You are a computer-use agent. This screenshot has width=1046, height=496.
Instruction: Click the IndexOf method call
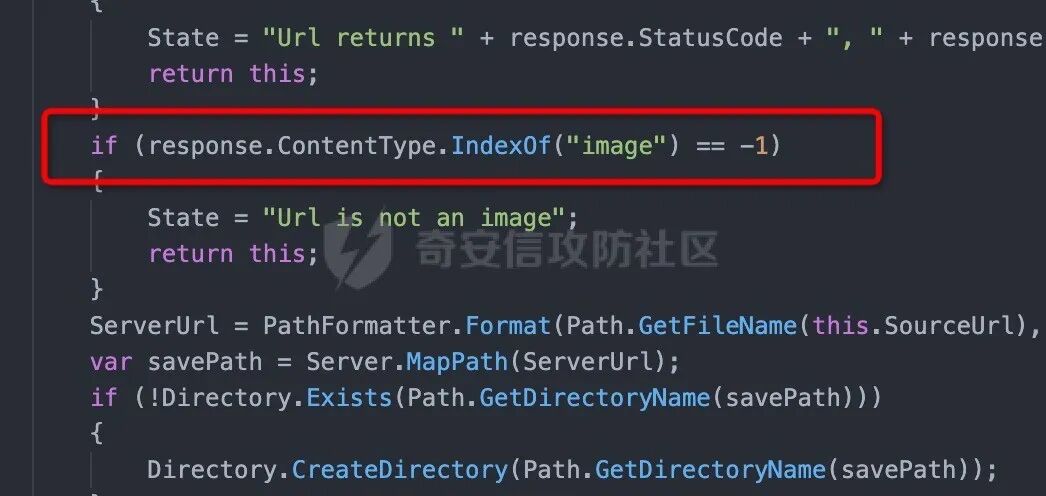[x=501, y=145]
